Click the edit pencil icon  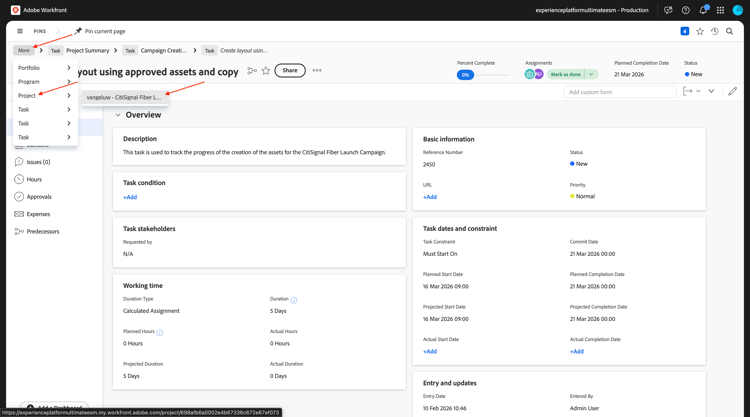732,91
